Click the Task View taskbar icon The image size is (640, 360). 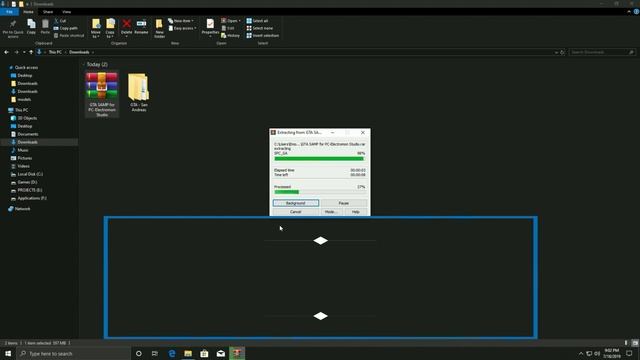[x=155, y=353]
